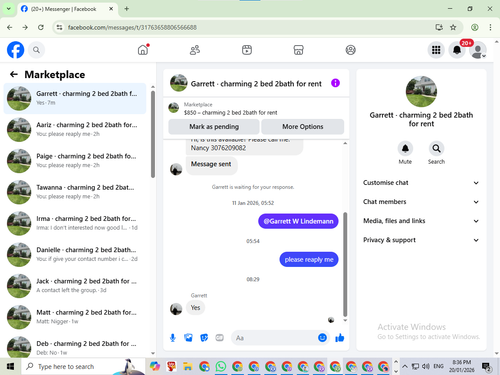This screenshot has width=500, height=375.
Task: Attach a photo using the image icon
Action: coord(188,338)
